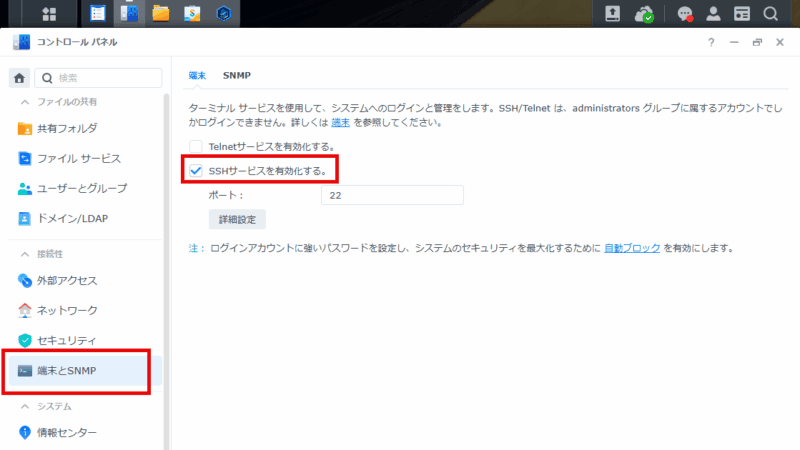The image size is (800, 450).
Task: Open the fourth taskbar app with S icon
Action: pyautogui.click(x=192, y=14)
